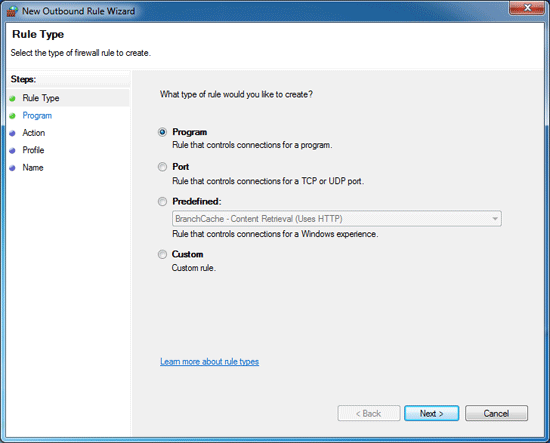Click the blue bullet beside Profile step
The width and height of the screenshot is (550, 443).
(13, 150)
